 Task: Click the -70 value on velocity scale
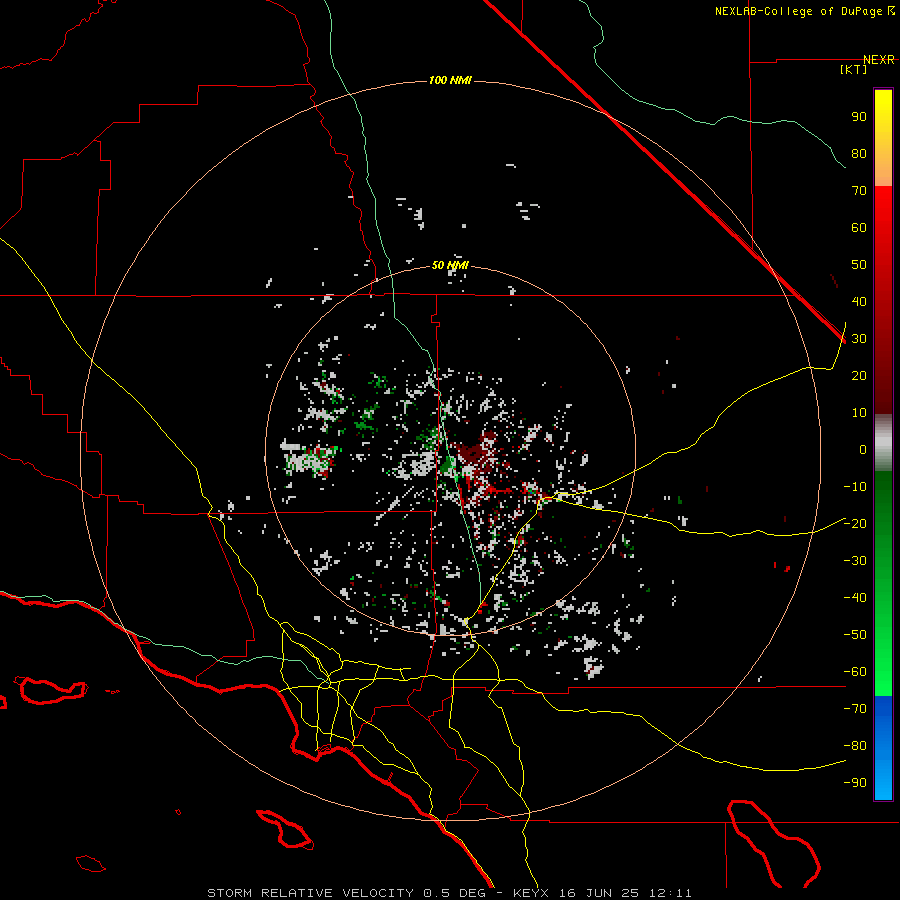coord(855,709)
